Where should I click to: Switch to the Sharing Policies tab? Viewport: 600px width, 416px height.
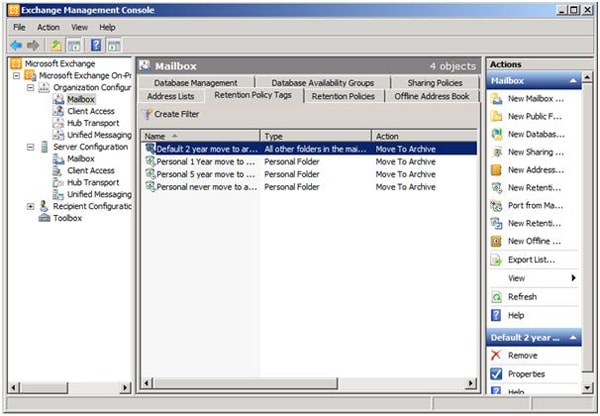pos(435,83)
